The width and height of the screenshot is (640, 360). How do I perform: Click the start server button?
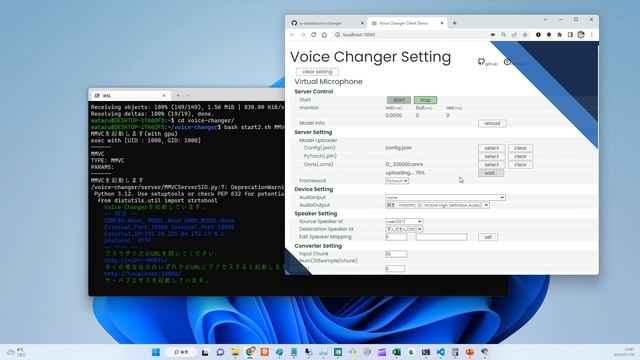(x=399, y=100)
